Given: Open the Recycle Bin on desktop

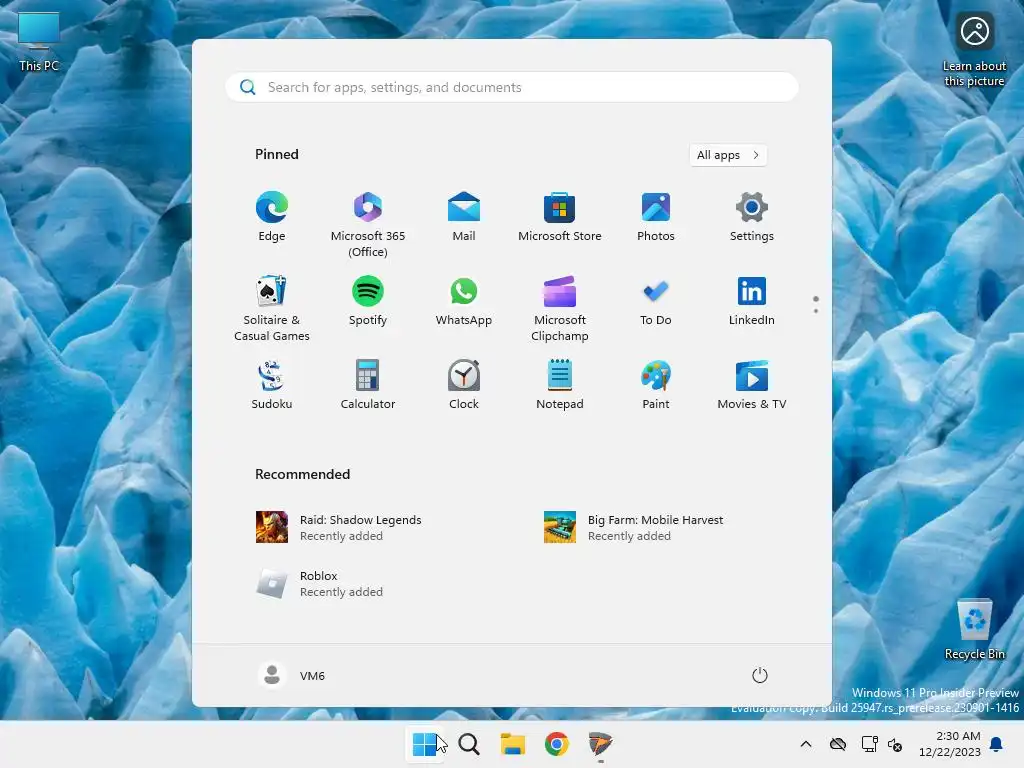Looking at the screenshot, I should 974,629.
